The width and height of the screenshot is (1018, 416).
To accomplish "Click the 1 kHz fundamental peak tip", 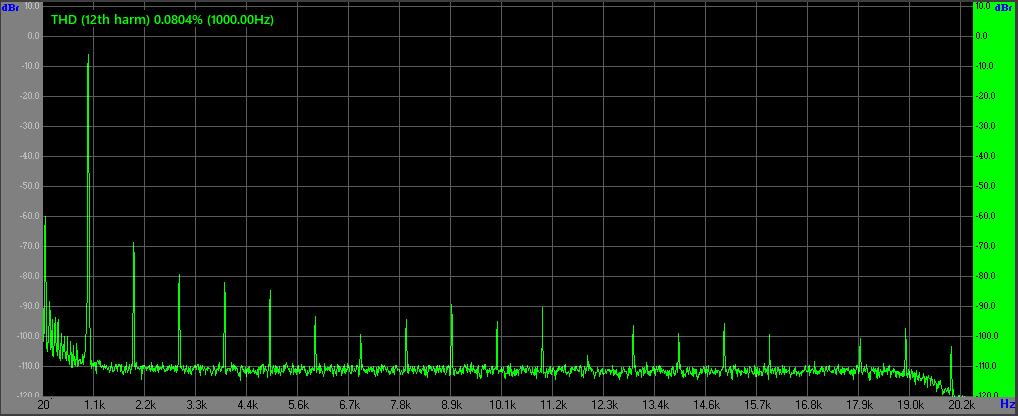I will [89, 56].
